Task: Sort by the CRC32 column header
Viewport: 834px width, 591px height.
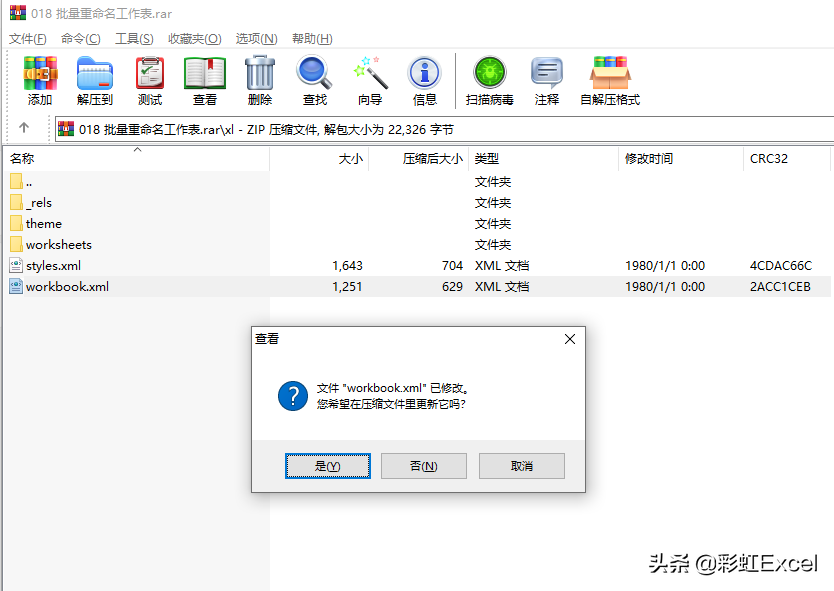Action: (787, 159)
